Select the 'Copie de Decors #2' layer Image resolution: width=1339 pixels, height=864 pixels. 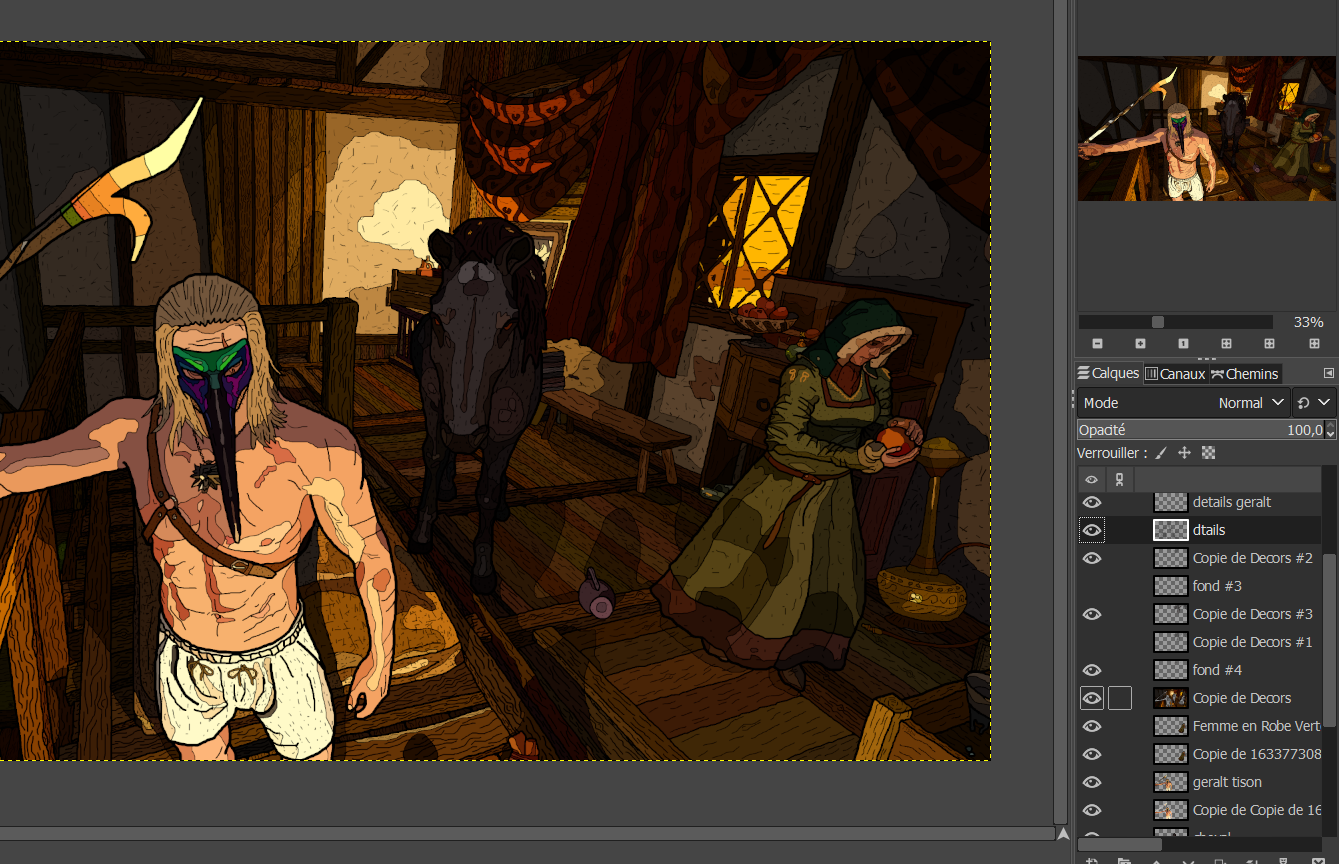1252,558
